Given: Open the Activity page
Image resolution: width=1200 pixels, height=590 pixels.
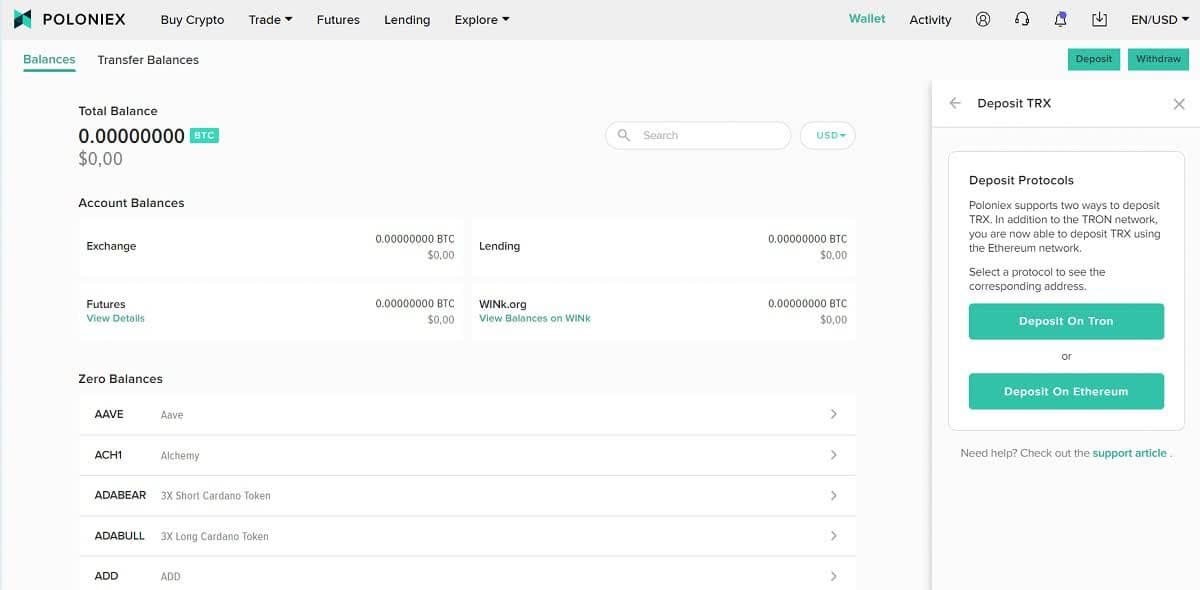Looking at the screenshot, I should pos(930,19).
